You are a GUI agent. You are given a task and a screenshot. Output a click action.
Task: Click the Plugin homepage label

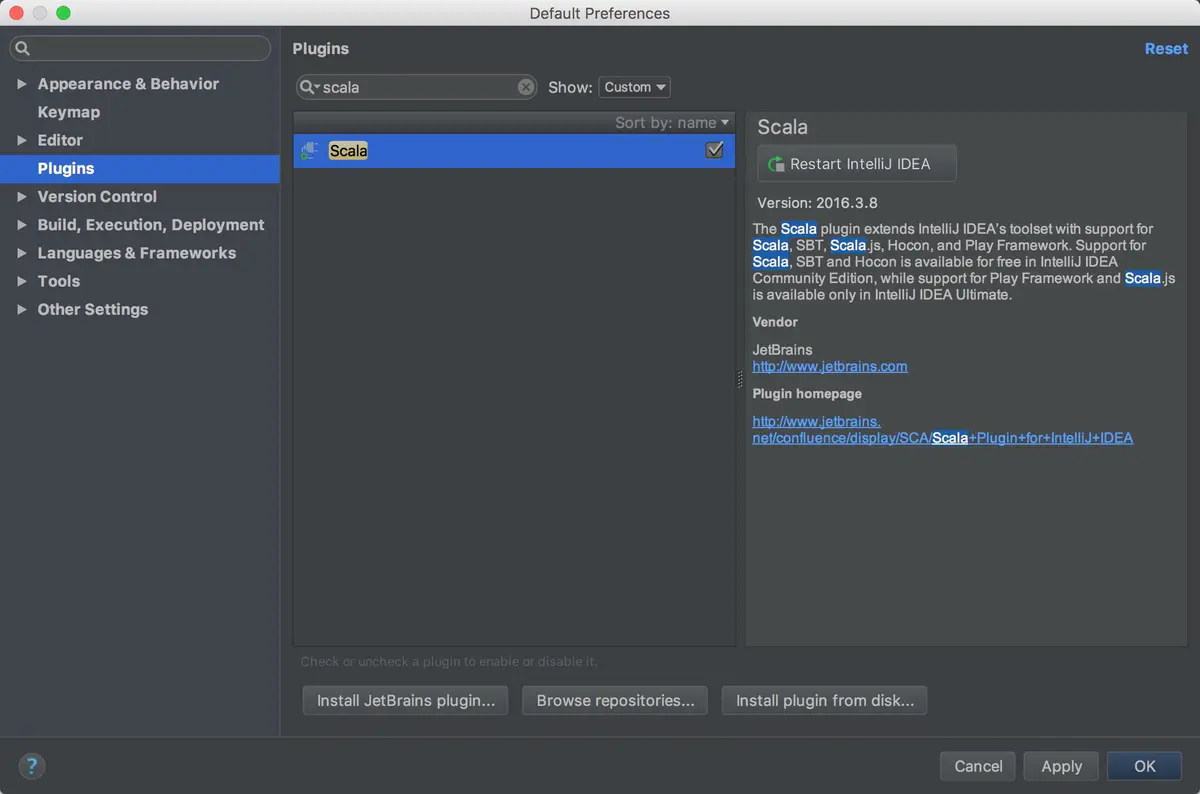tap(807, 394)
